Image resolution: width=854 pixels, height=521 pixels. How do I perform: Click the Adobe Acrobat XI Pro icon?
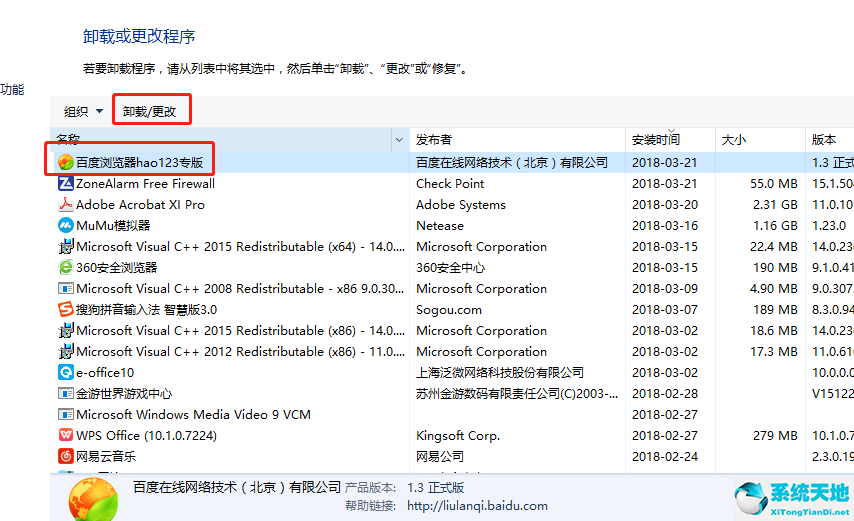click(x=65, y=204)
